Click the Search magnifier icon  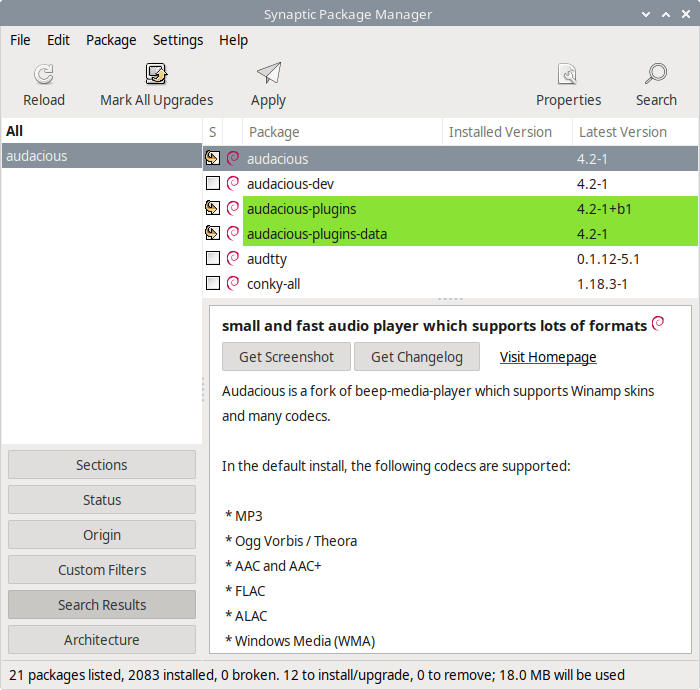656,74
